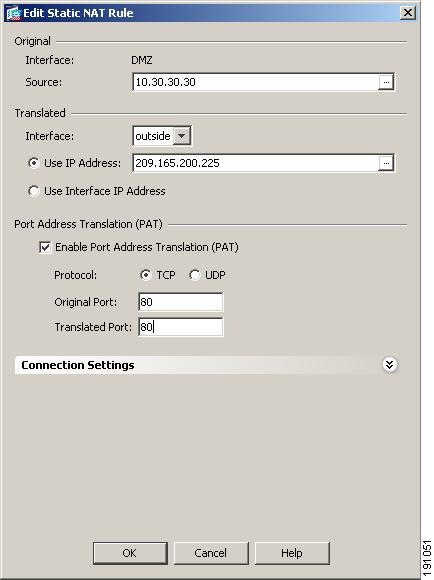The image size is (434, 580).
Task: Switch the protocol to UDP
Action: 194,275
